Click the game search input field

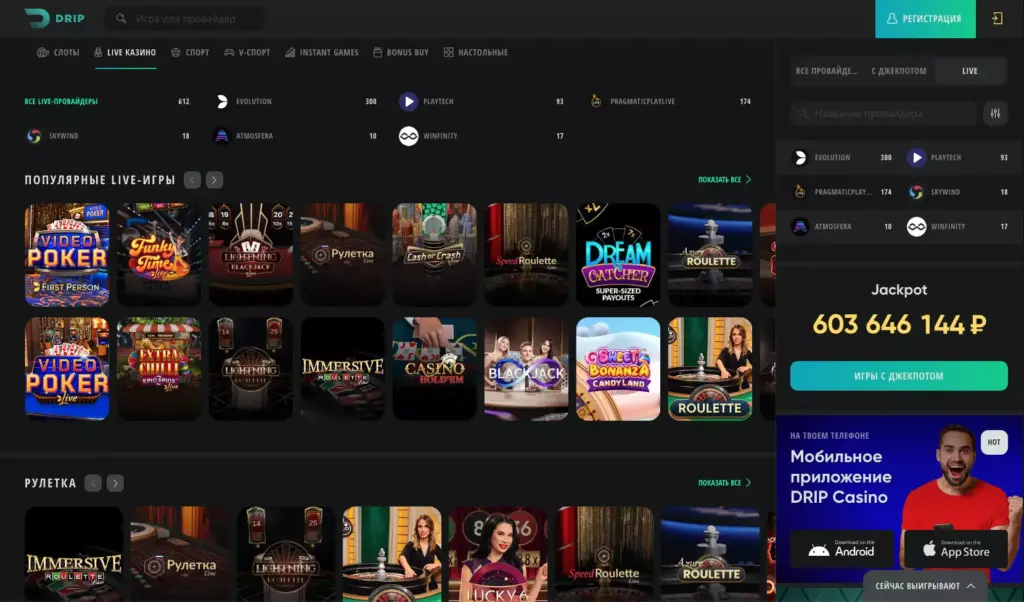[x=190, y=19]
